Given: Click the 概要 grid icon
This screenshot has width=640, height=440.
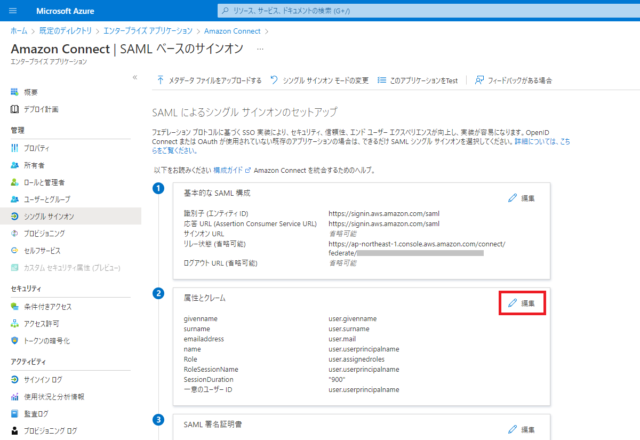Looking at the screenshot, I should pos(15,92).
